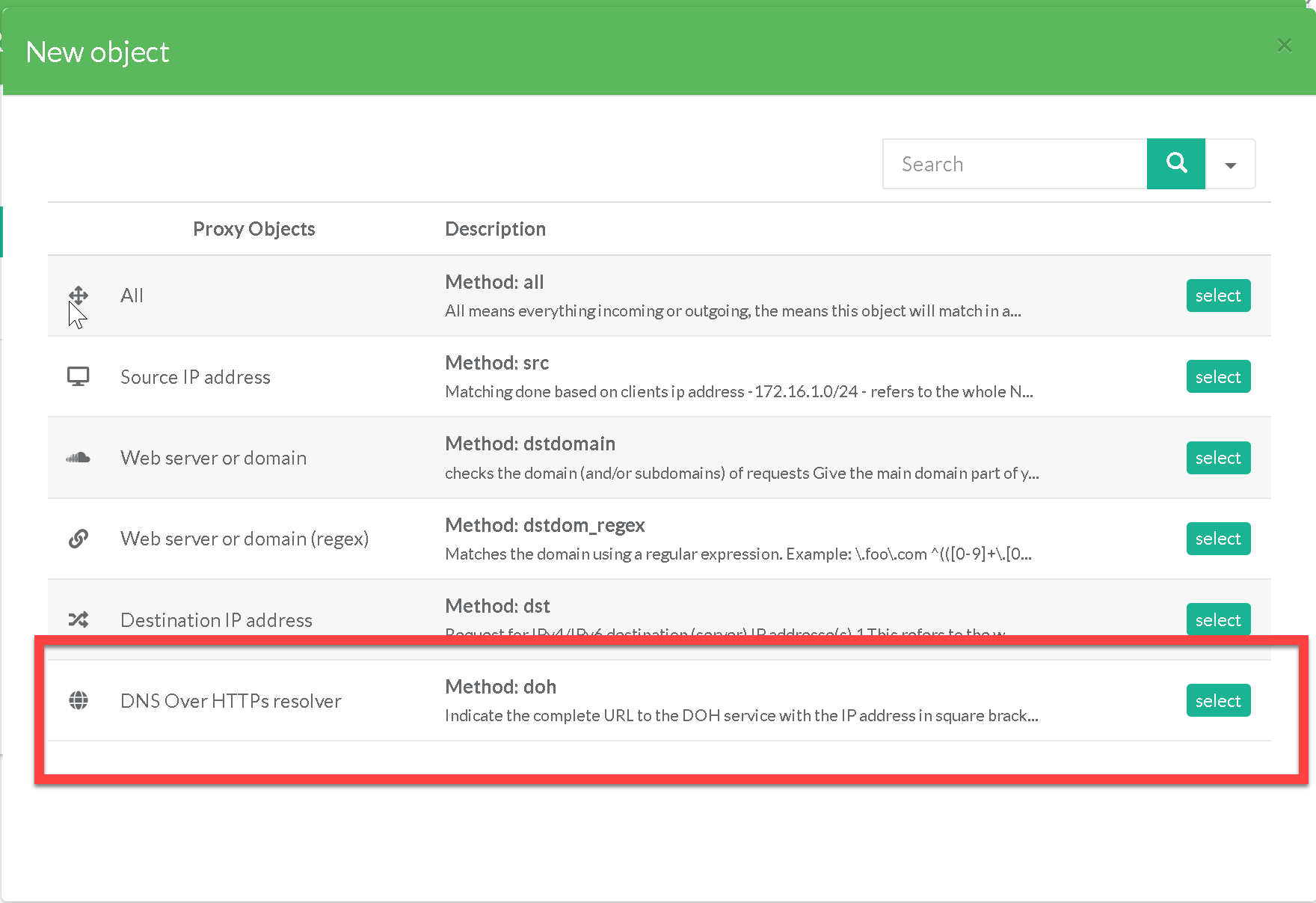Click the chain-link icon for domain regex
The width and height of the screenshot is (1316, 903).
coord(79,539)
